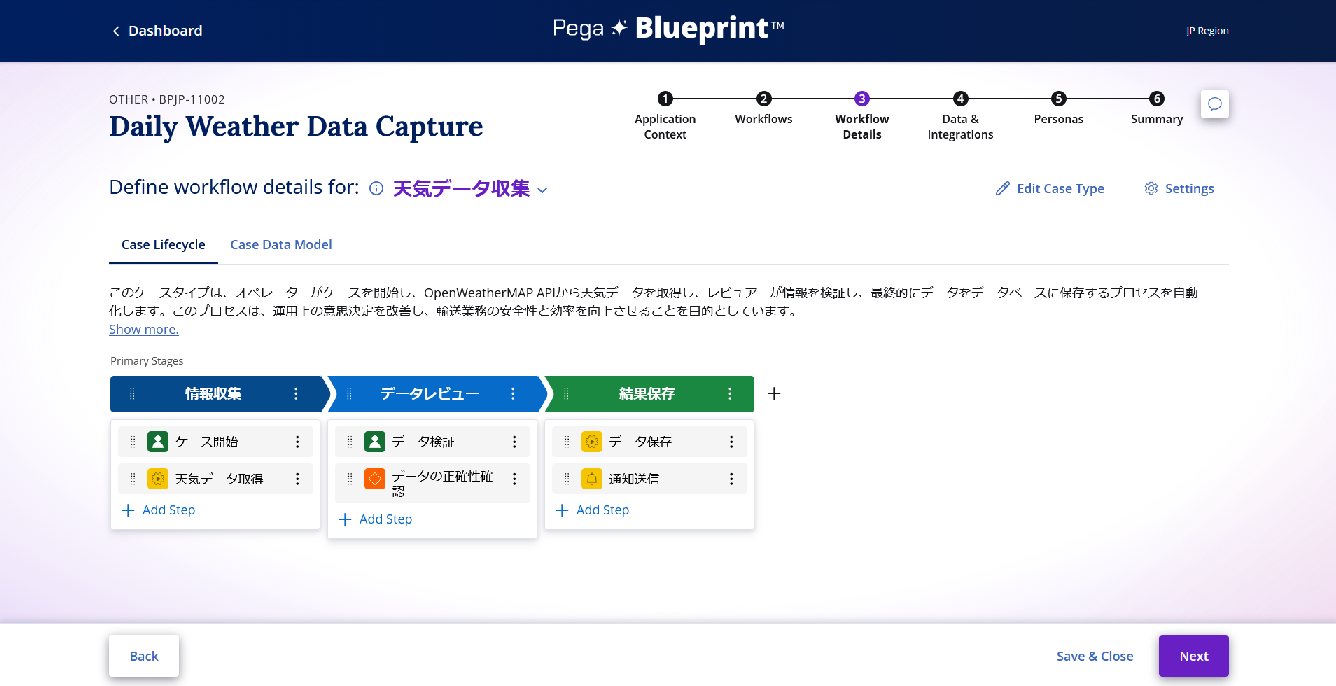The width and height of the screenshot is (1336, 686).
Task: Open the データレビュー stage three-dot menu
Action: (x=513, y=394)
